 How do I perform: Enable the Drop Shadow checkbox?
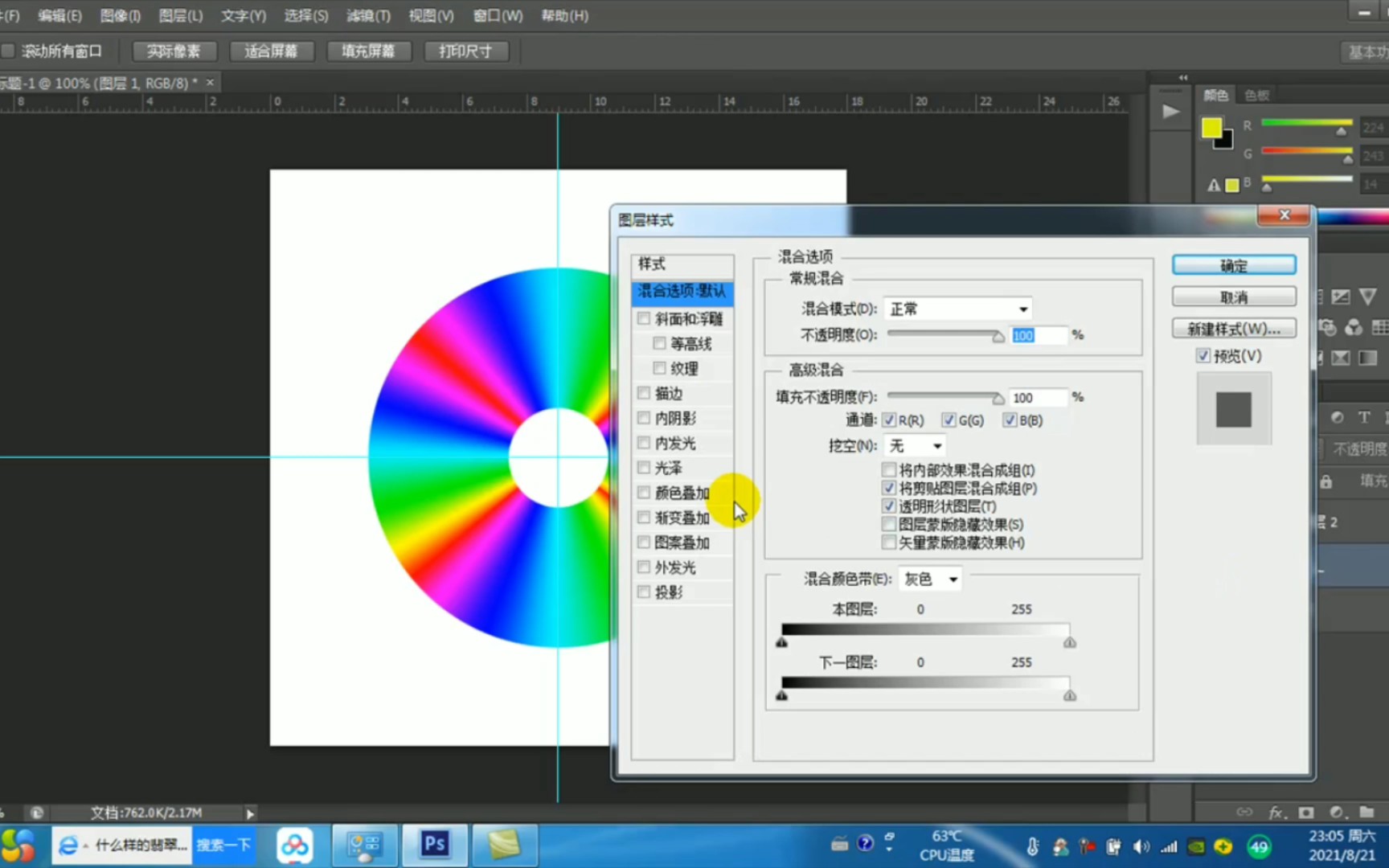[x=643, y=592]
